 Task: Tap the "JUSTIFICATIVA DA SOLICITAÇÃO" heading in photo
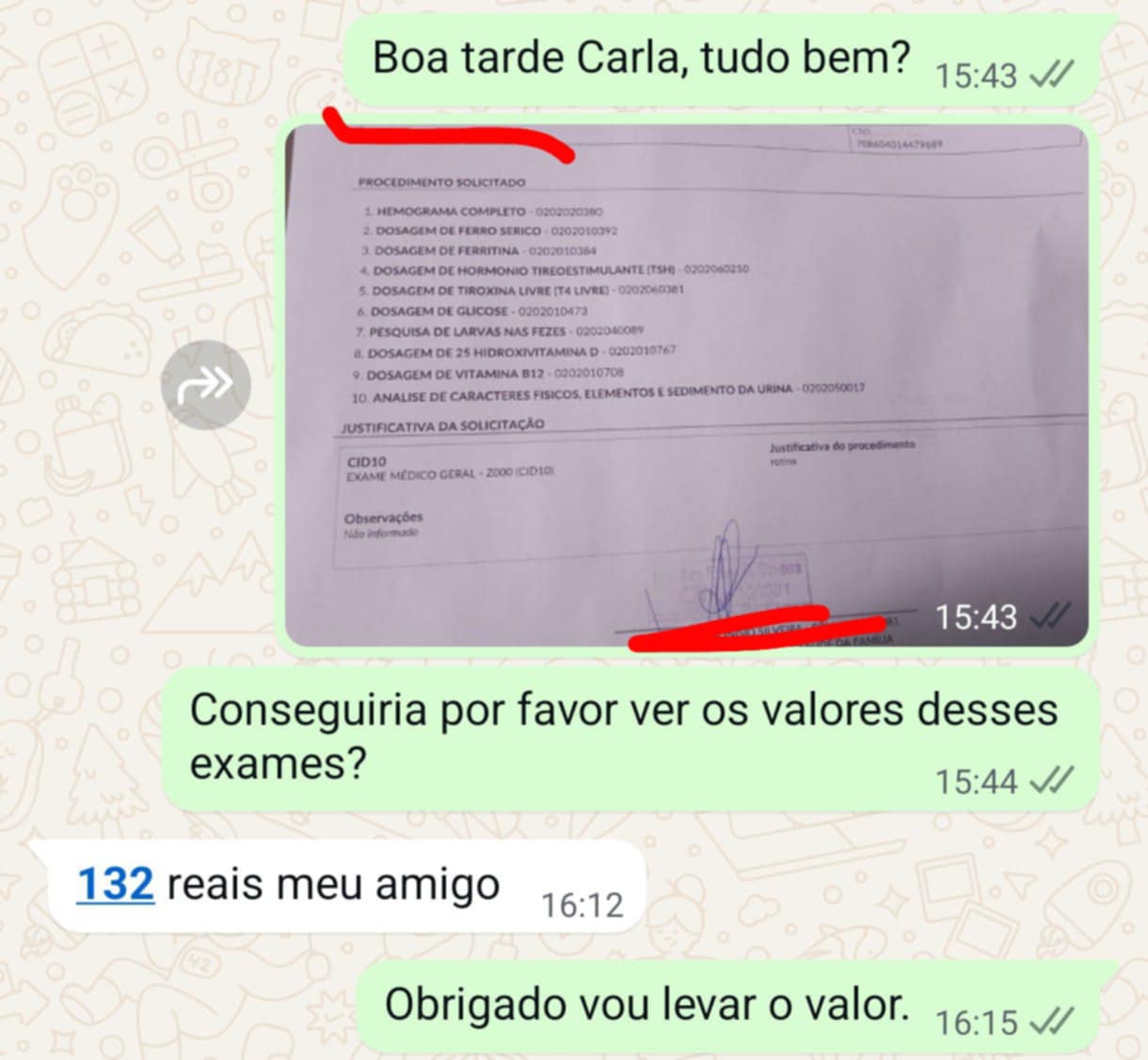442,426
